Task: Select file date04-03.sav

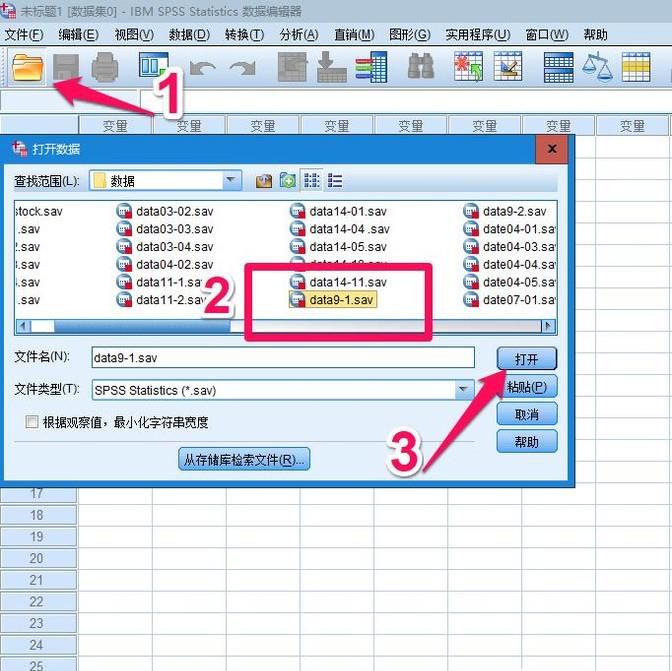Action: click(510, 247)
